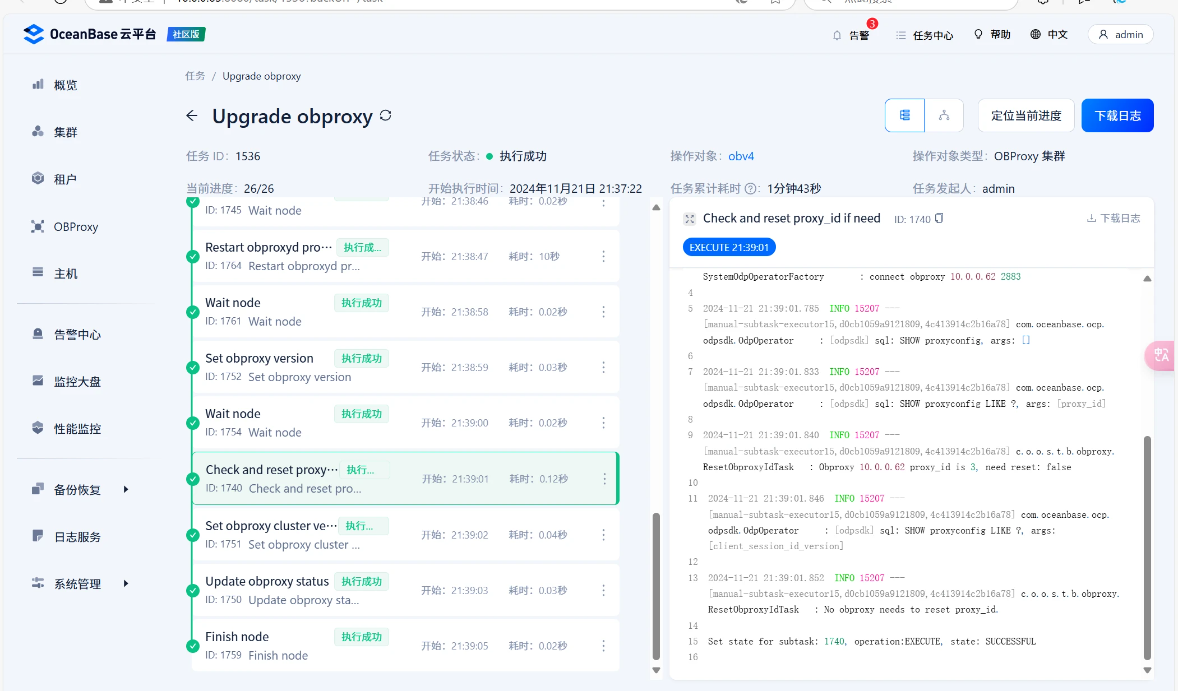Screen dimensions: 1178x691
Task: Click the 定位当前进度 button
Action: pos(1026,115)
